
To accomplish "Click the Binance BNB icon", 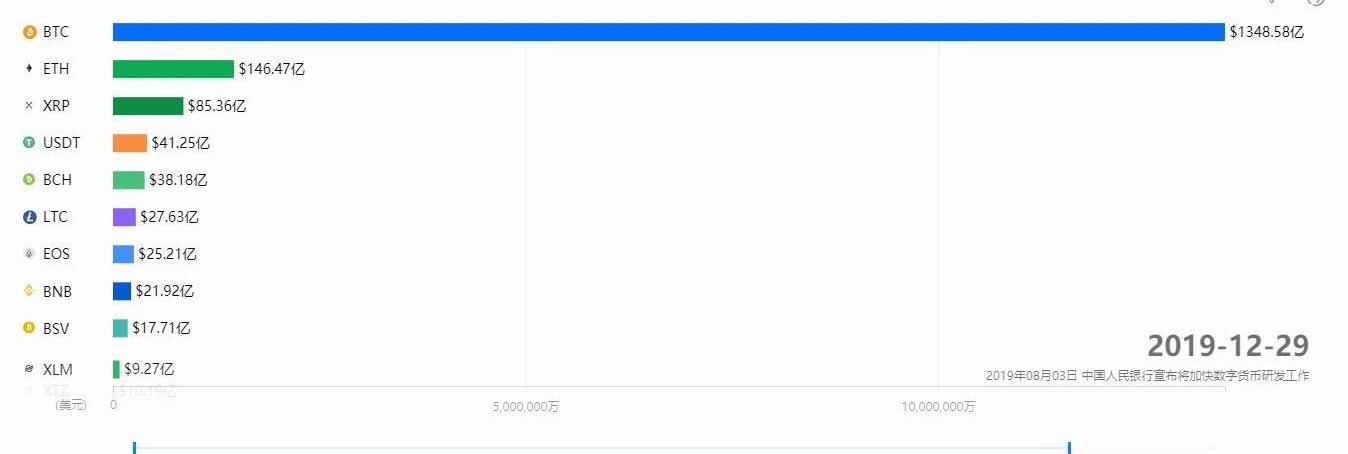I will tap(29, 291).
